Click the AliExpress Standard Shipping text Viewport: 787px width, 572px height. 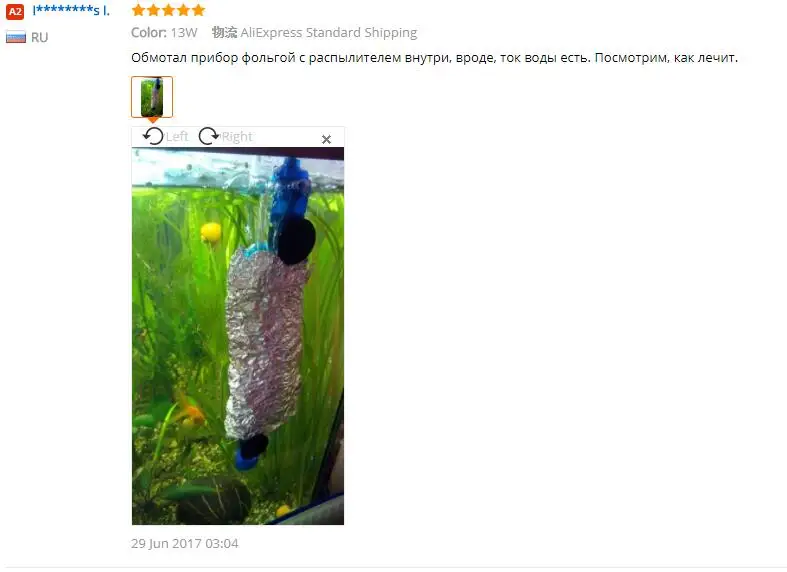(329, 33)
